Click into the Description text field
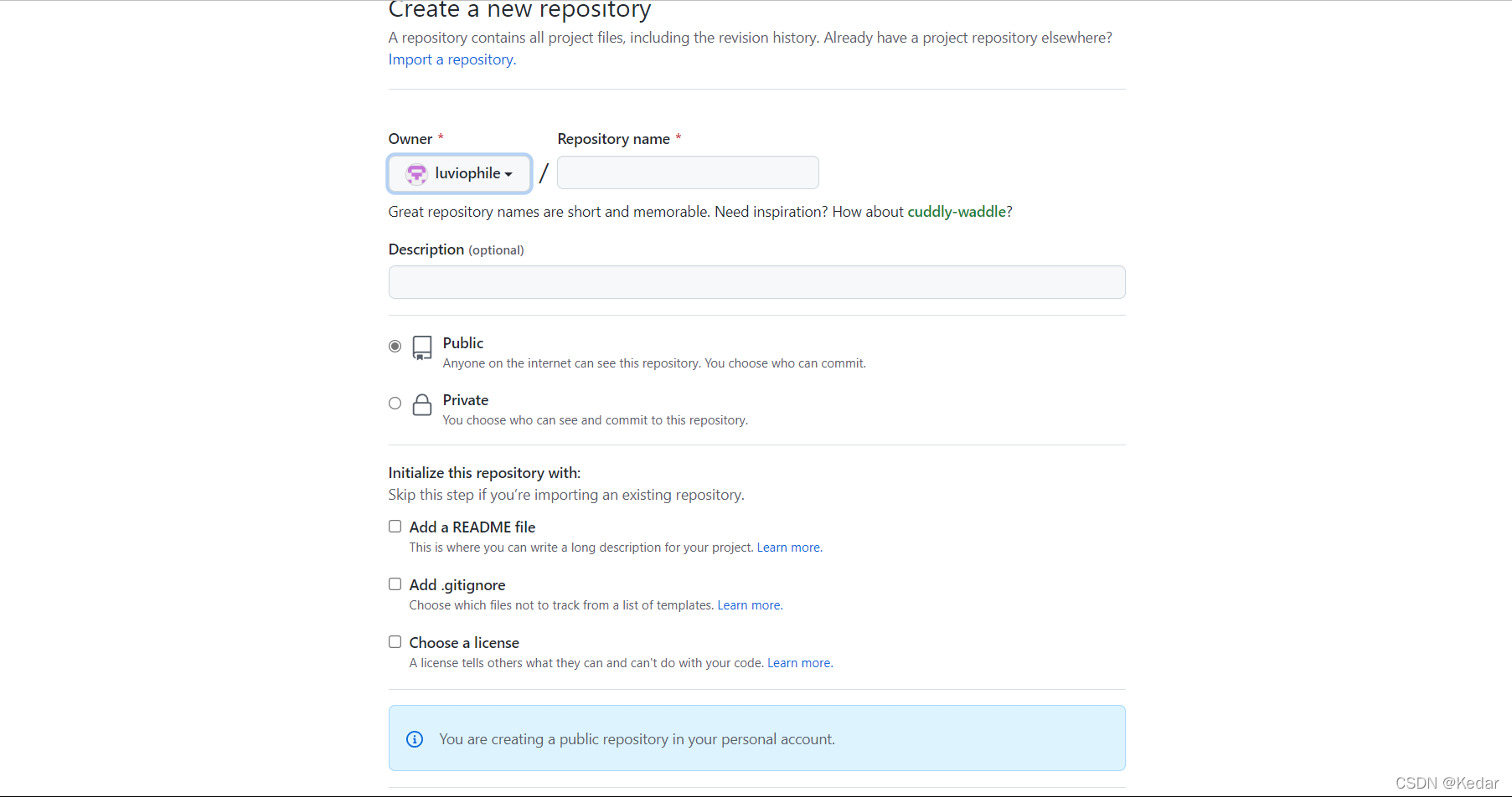This screenshot has width=1512, height=797. 756,282
